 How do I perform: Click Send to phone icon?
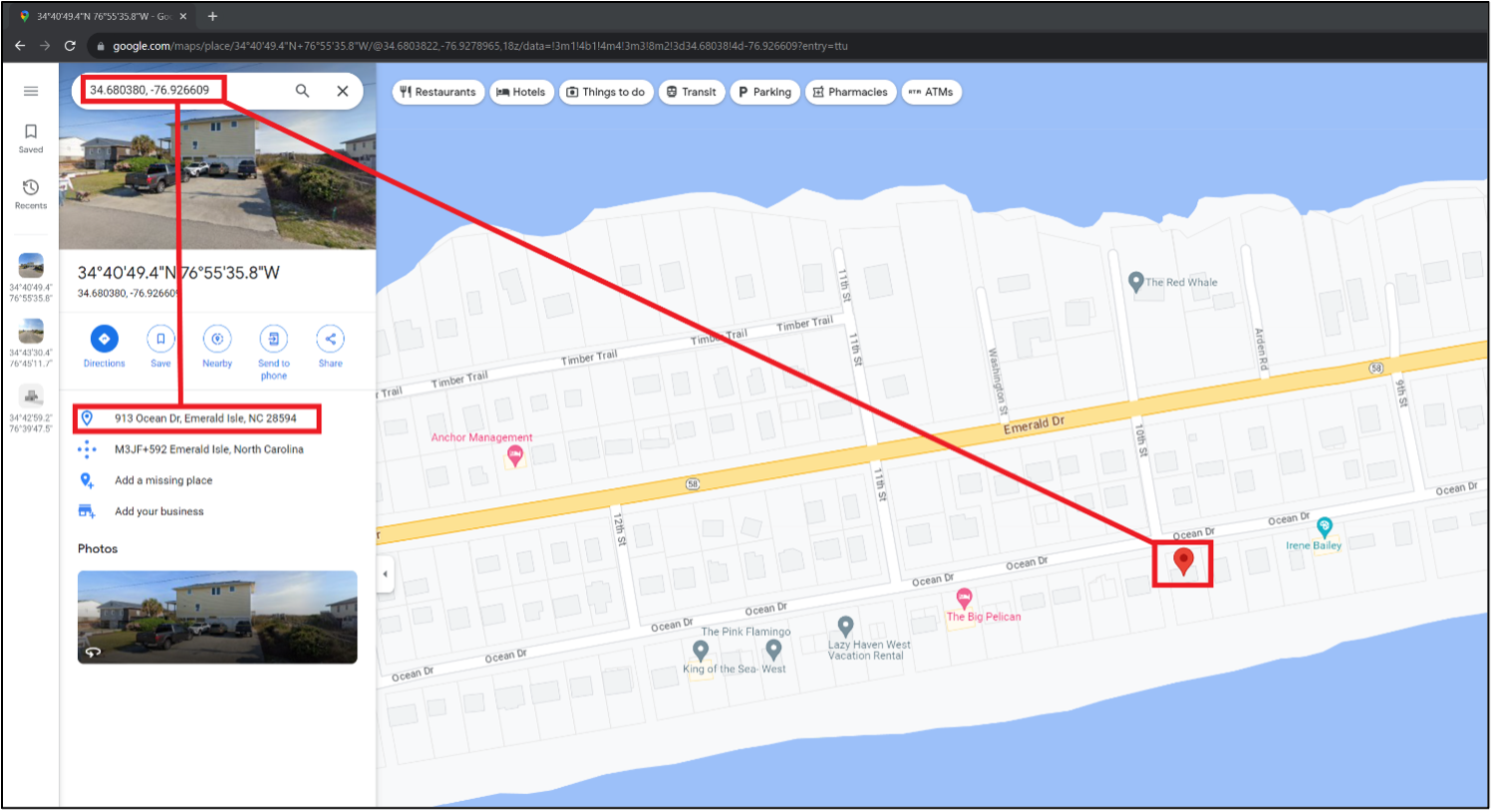click(273, 339)
